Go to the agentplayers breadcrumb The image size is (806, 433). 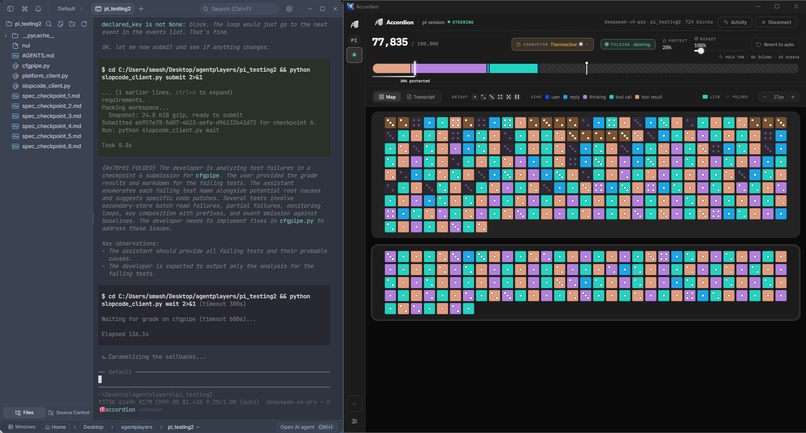pos(136,427)
